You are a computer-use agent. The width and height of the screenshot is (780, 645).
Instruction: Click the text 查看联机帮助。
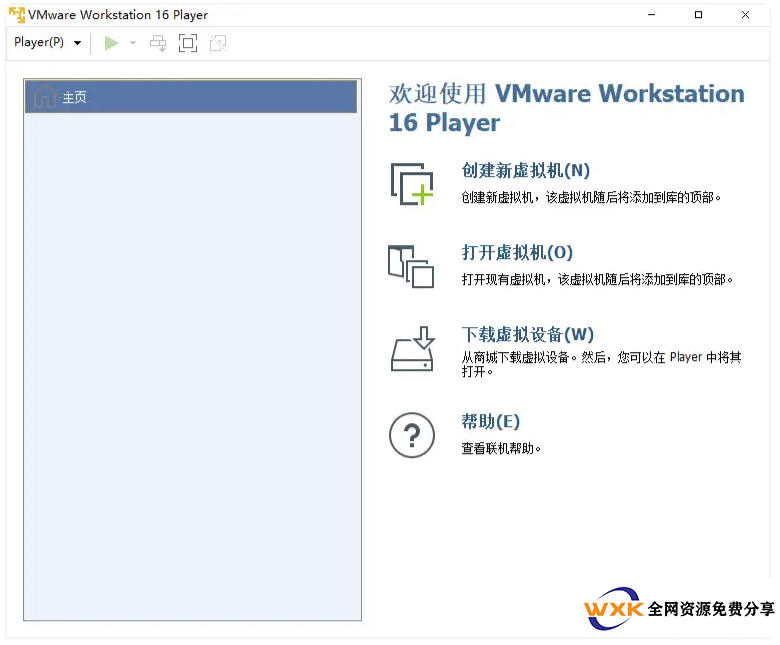click(501, 449)
